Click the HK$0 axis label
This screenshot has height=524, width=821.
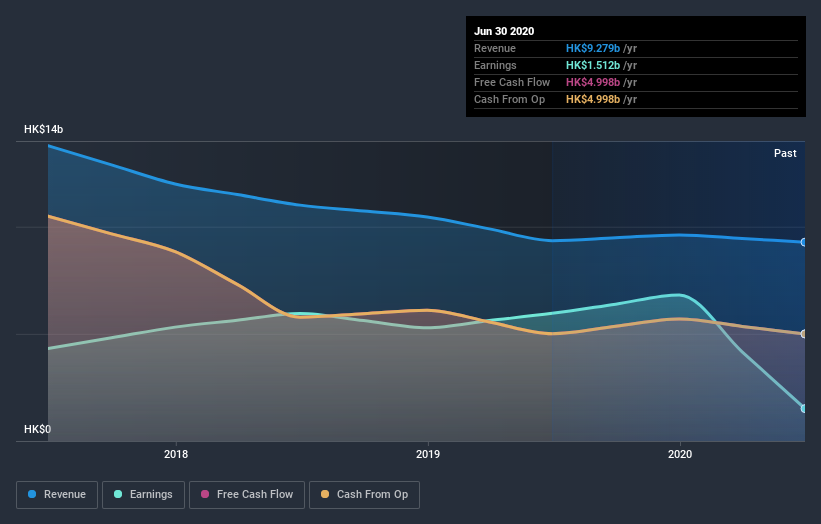click(37, 429)
